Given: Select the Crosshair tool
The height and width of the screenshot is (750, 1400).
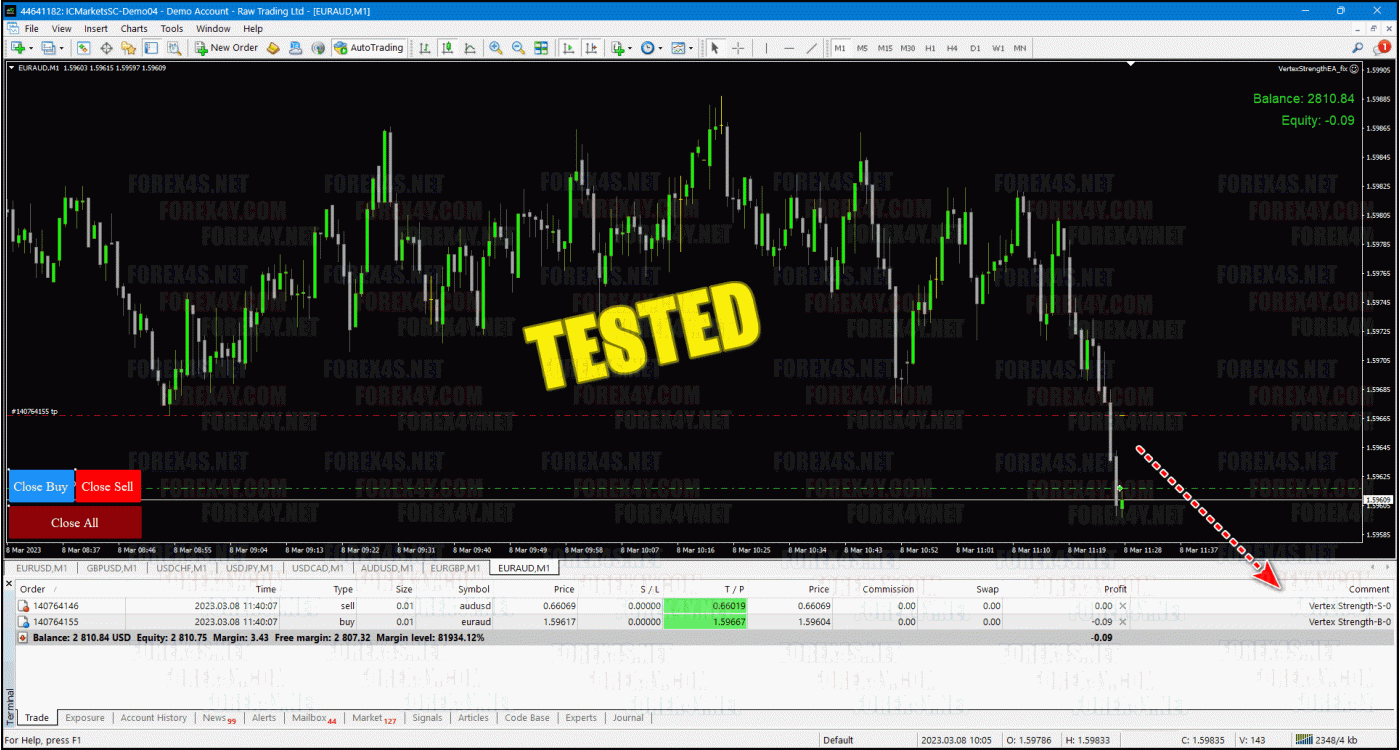Looking at the screenshot, I should click(738, 47).
